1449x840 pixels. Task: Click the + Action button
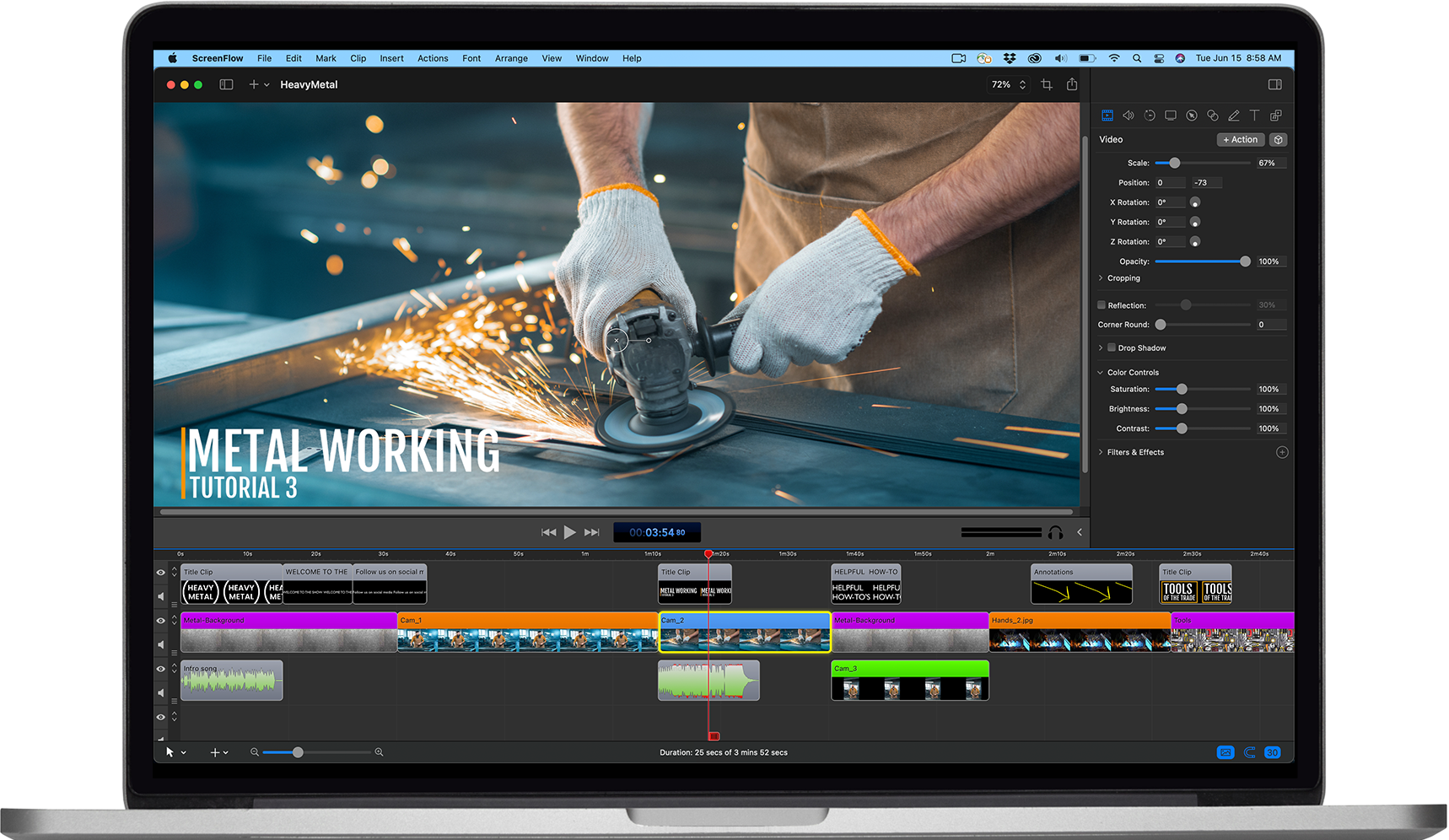point(1241,140)
